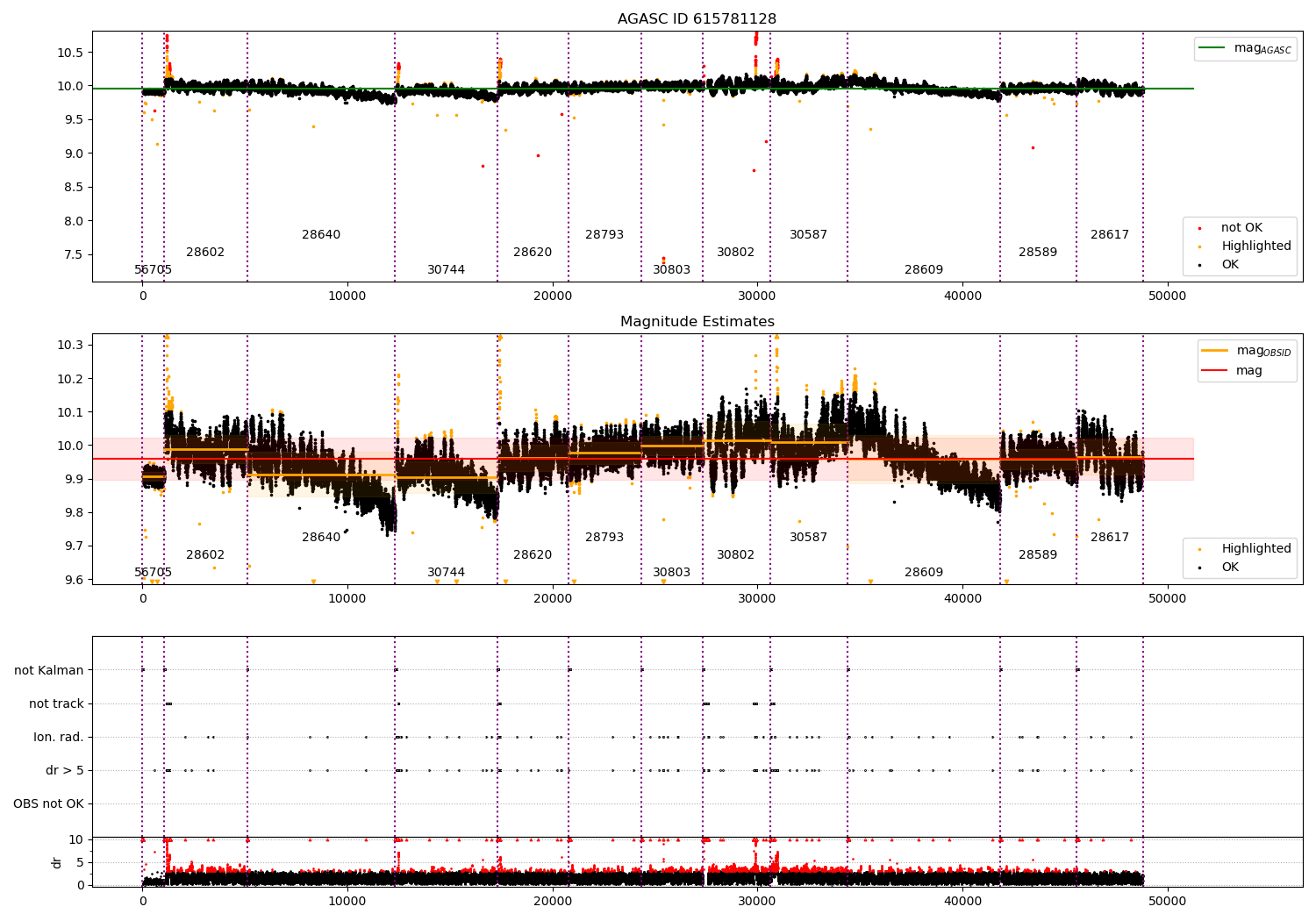Click OBSID label 28602 in top plot
The width and height of the screenshot is (1316, 921).
tap(205, 253)
